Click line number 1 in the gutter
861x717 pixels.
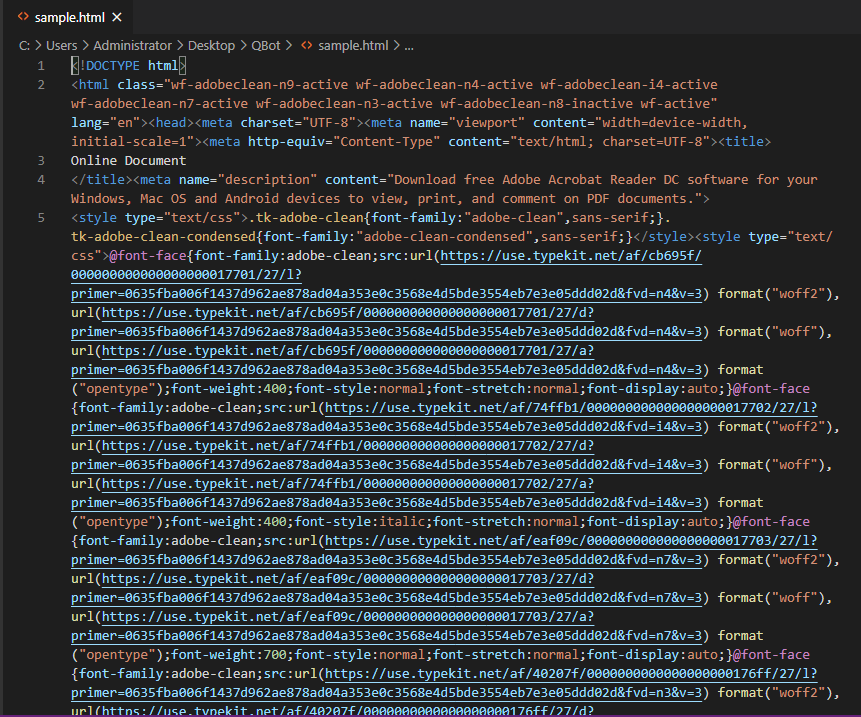(41, 66)
